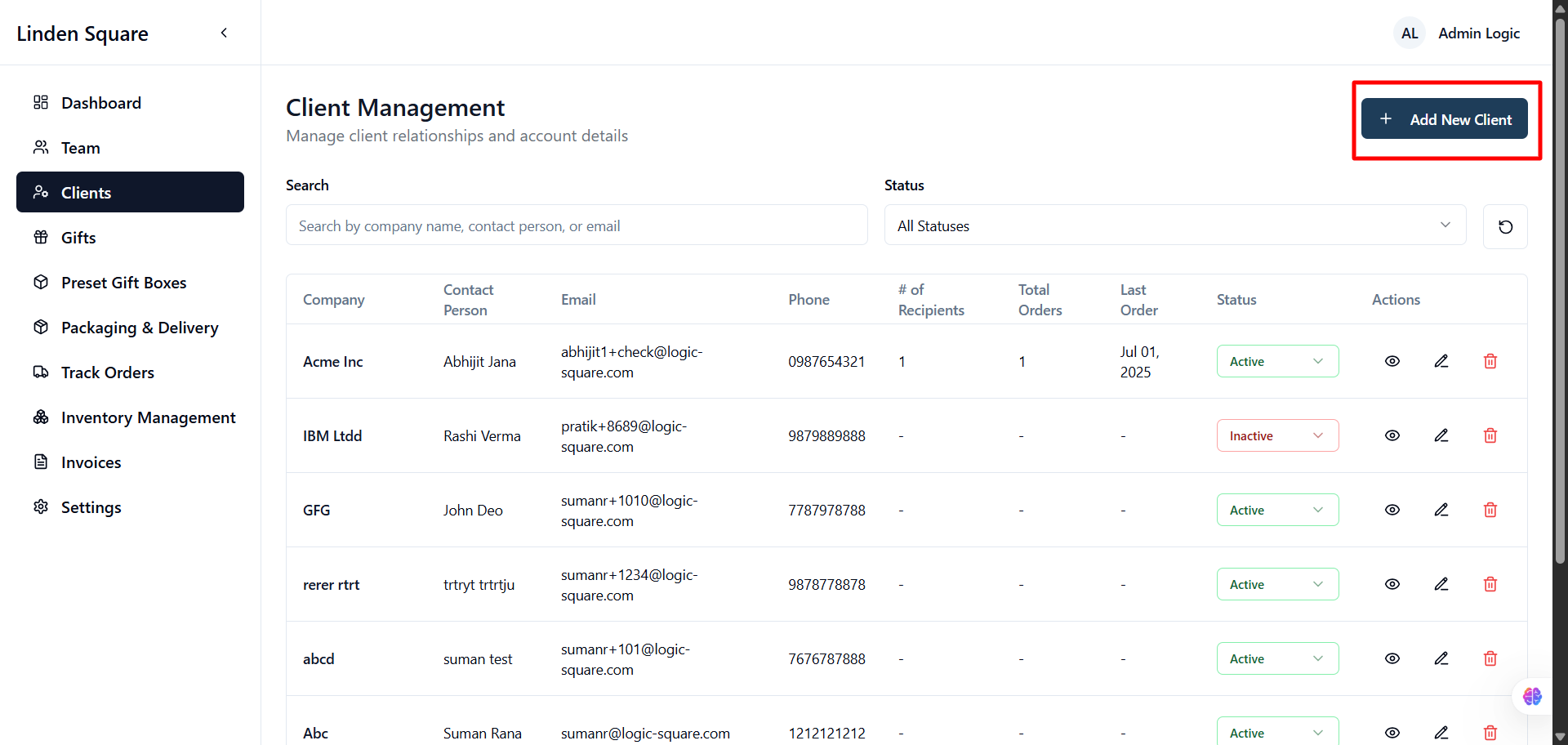Image resolution: width=1568 pixels, height=745 pixels.
Task: Delete the Acme Inc client
Action: pyautogui.click(x=1490, y=361)
